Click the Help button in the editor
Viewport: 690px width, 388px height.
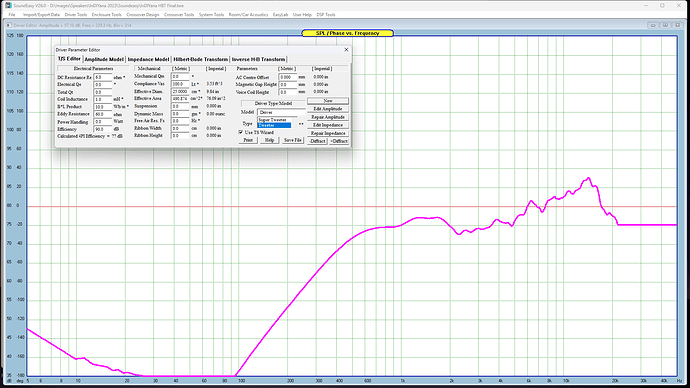tap(269, 140)
